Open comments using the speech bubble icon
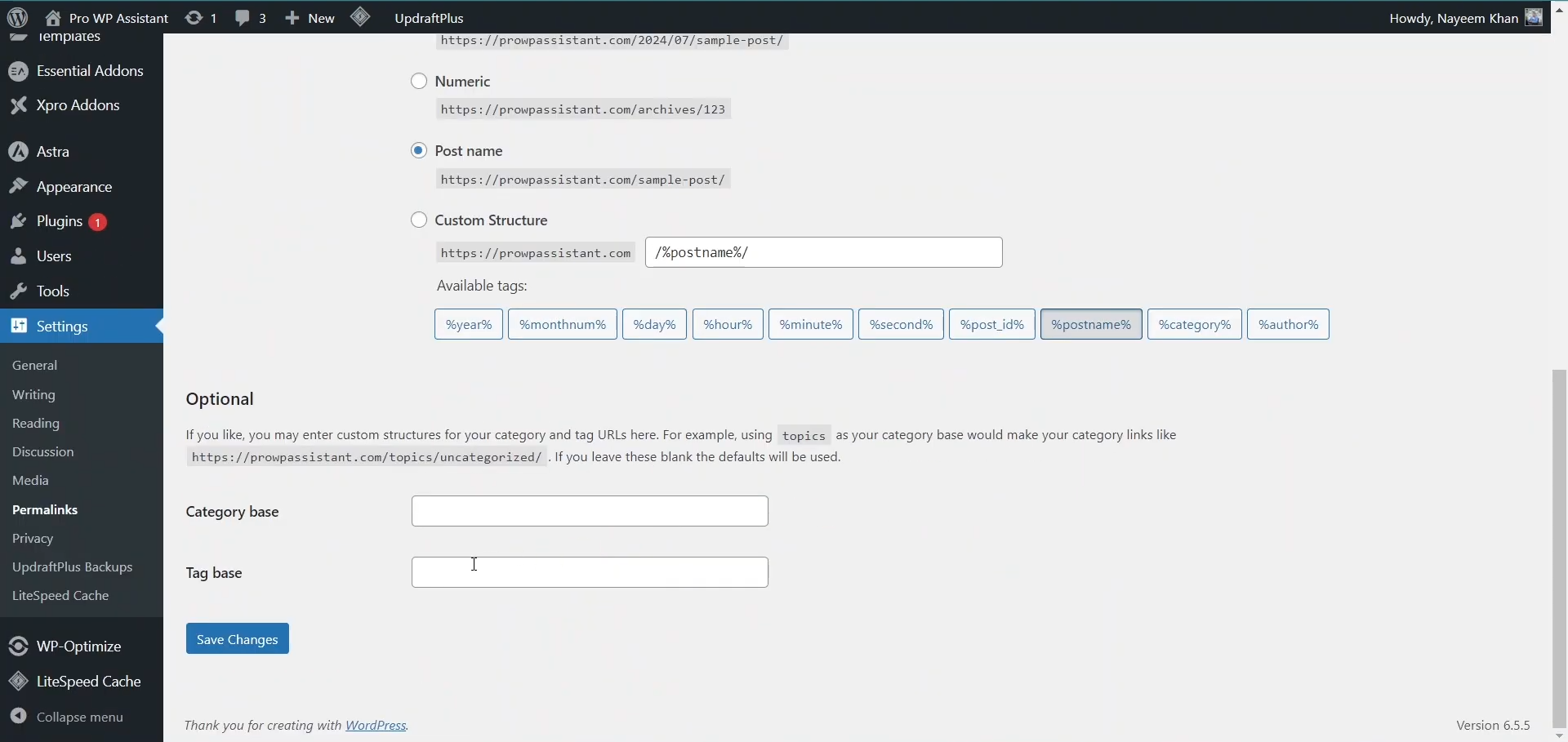This screenshot has height=742, width=1568. (243, 17)
